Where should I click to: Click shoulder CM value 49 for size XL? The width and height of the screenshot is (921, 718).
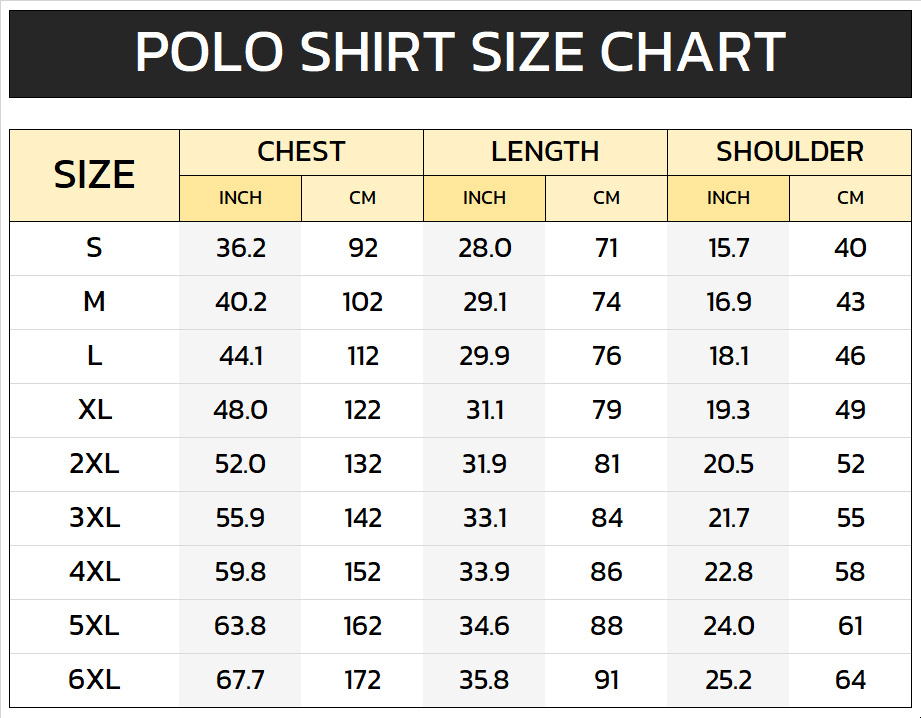click(850, 410)
